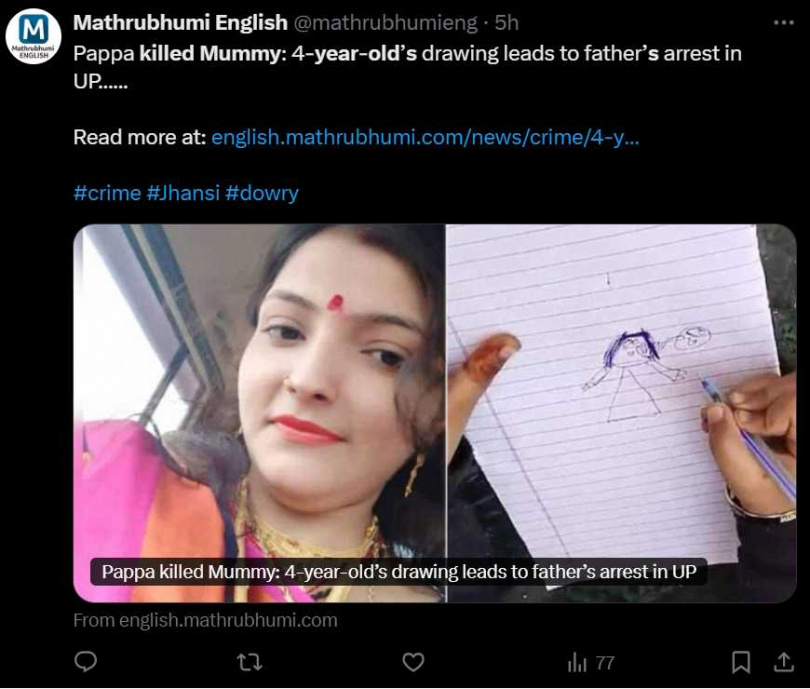Open the three-dot more options menu
Image resolution: width=810 pixels, height=689 pixels.
pyautogui.click(x=784, y=22)
